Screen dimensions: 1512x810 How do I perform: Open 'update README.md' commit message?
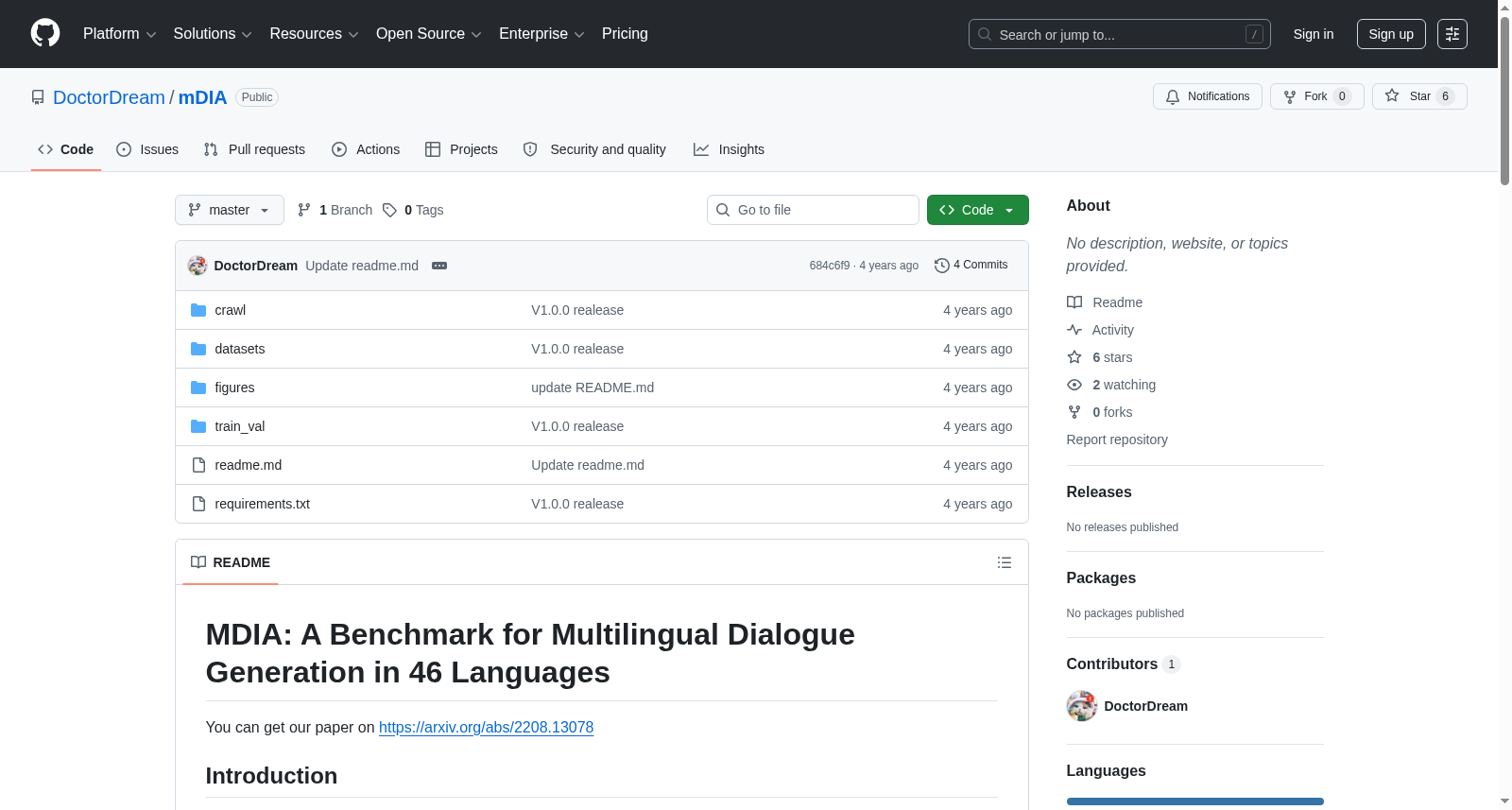(593, 388)
